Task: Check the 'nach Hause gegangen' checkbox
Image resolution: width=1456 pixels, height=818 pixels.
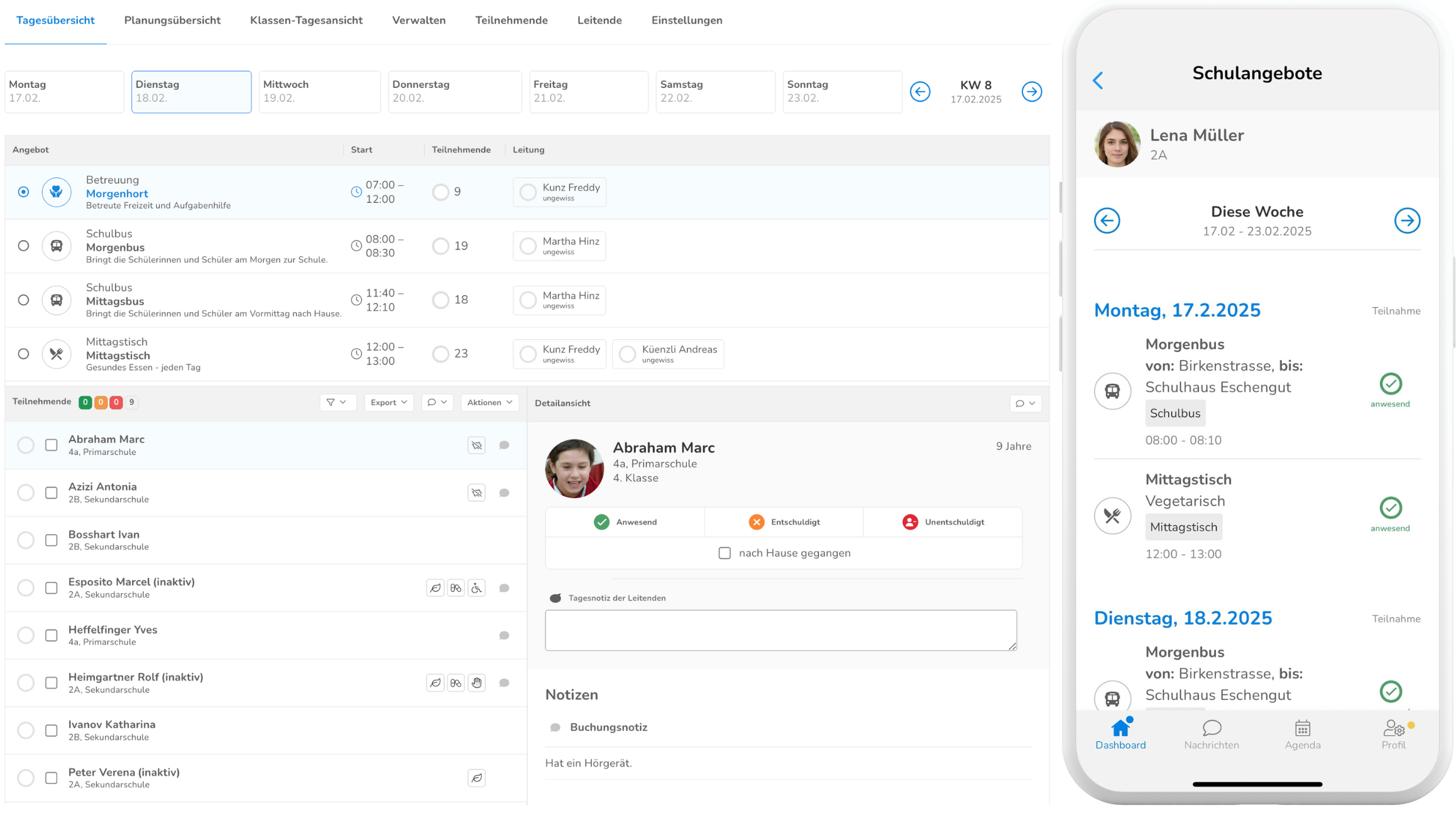Action: tap(725, 553)
